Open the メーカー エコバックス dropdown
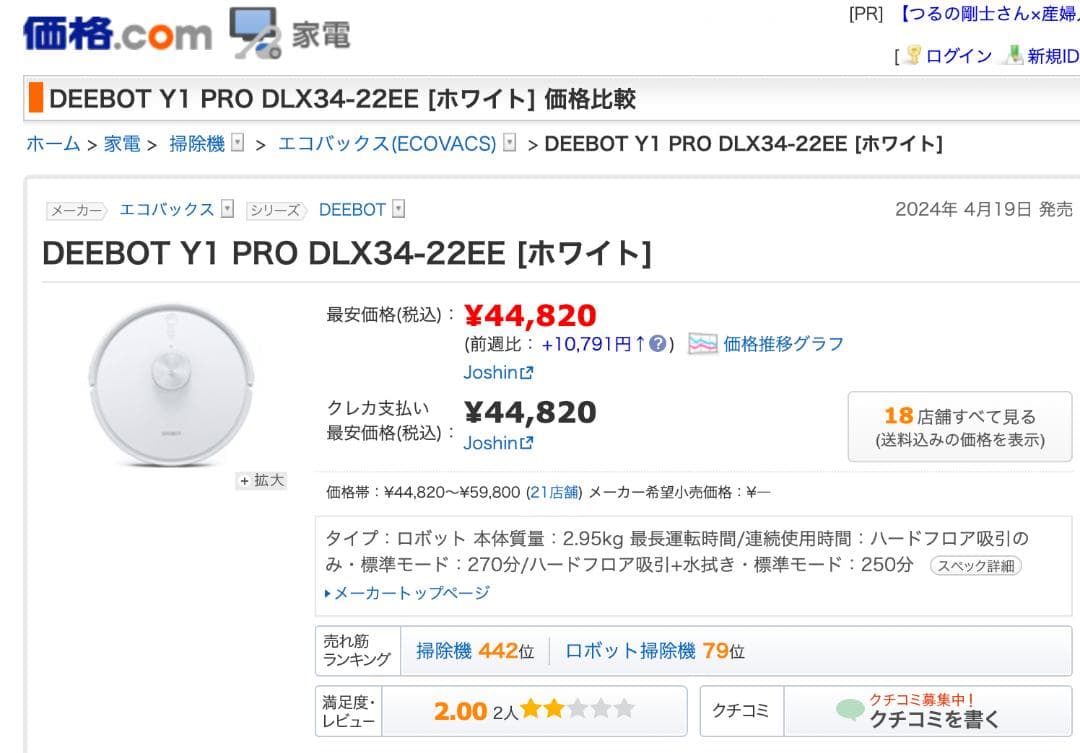Screen dimensions: 1080x753 click(226, 209)
